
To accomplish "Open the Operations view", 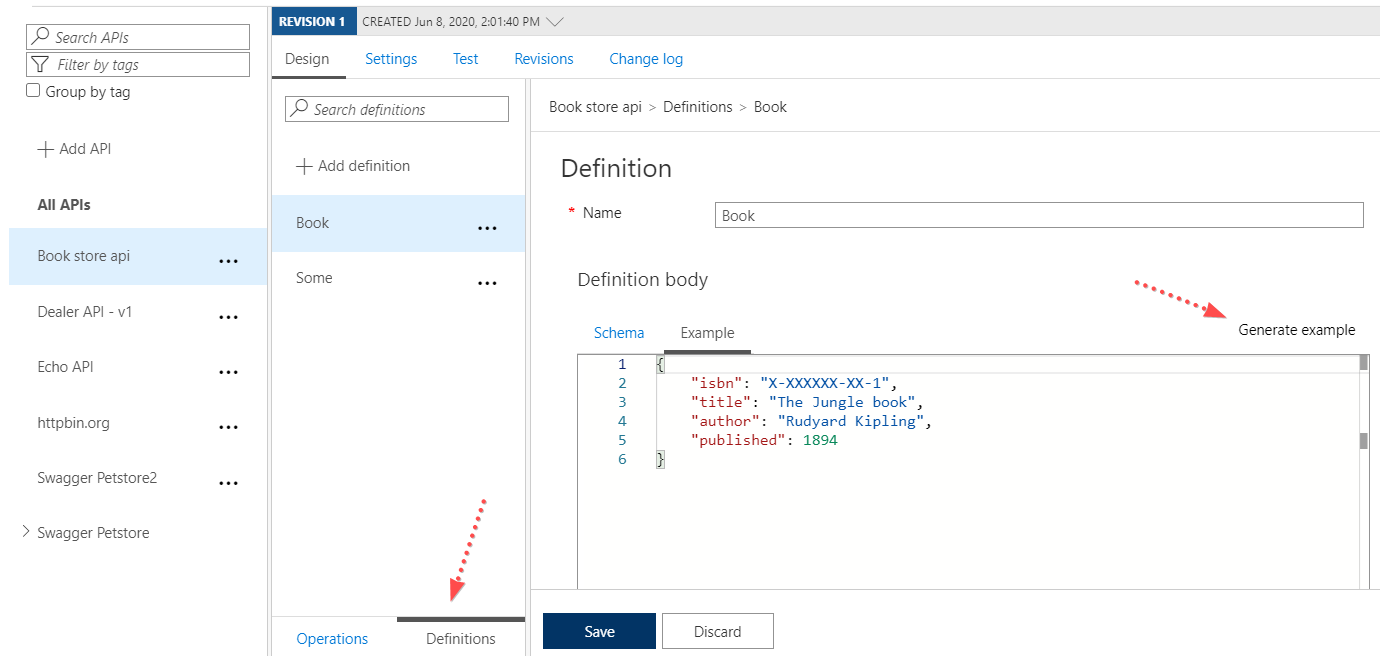I will [x=332, y=638].
